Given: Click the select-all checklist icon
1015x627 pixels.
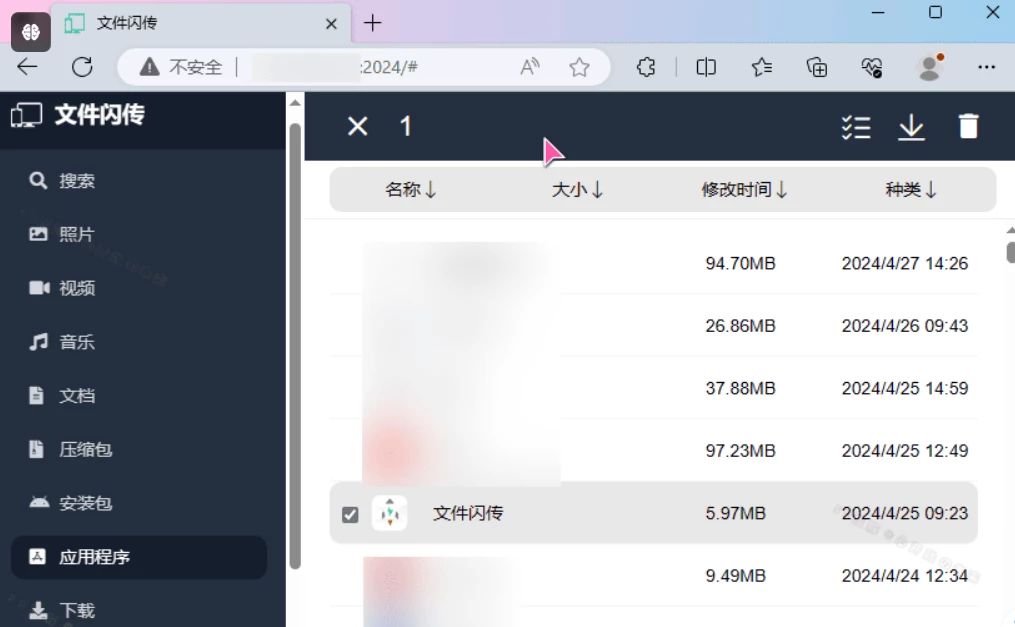Looking at the screenshot, I should [x=856, y=127].
